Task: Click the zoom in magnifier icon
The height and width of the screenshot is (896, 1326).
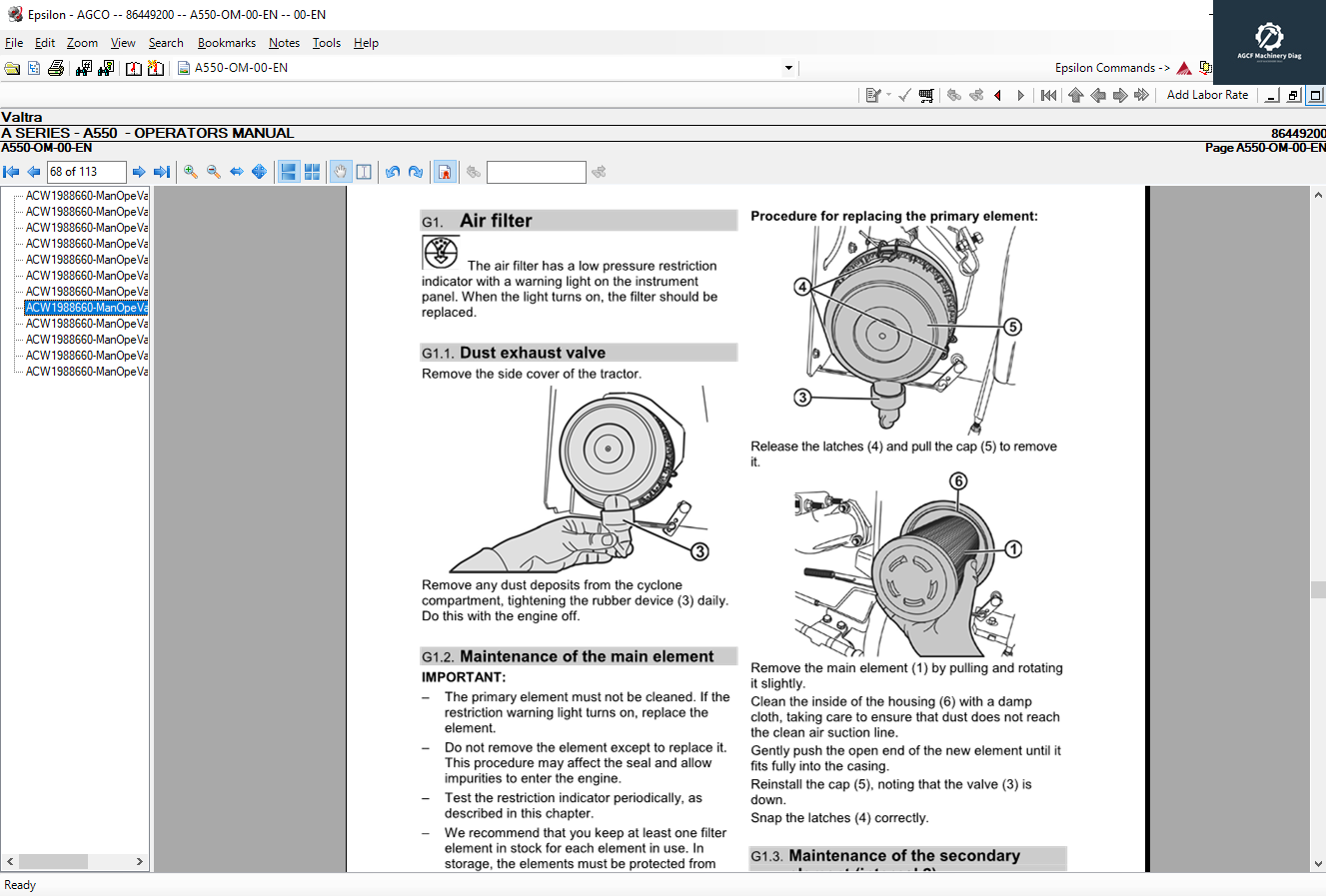Action: coord(191,172)
